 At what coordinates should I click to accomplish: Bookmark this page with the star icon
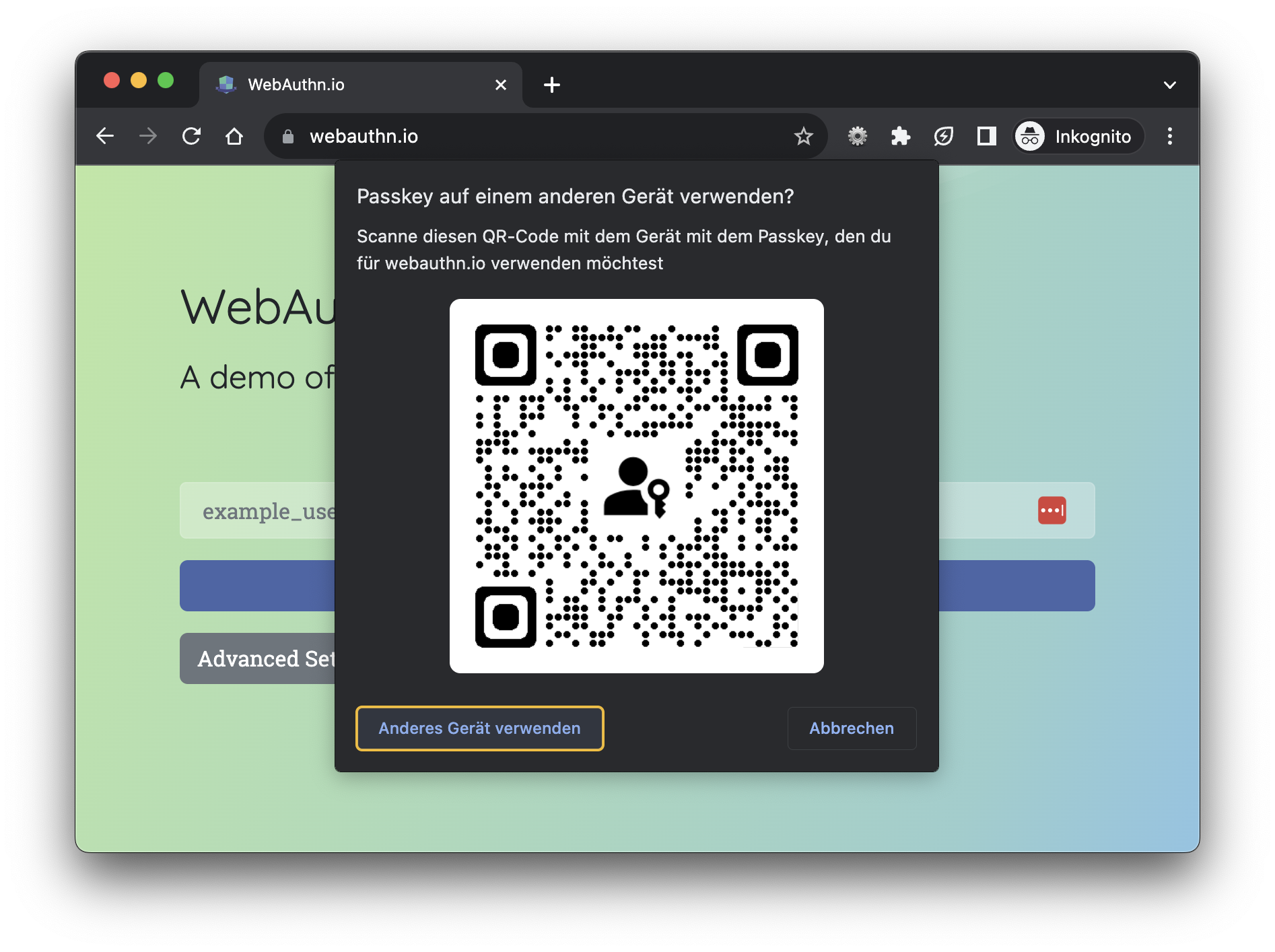[x=803, y=137]
